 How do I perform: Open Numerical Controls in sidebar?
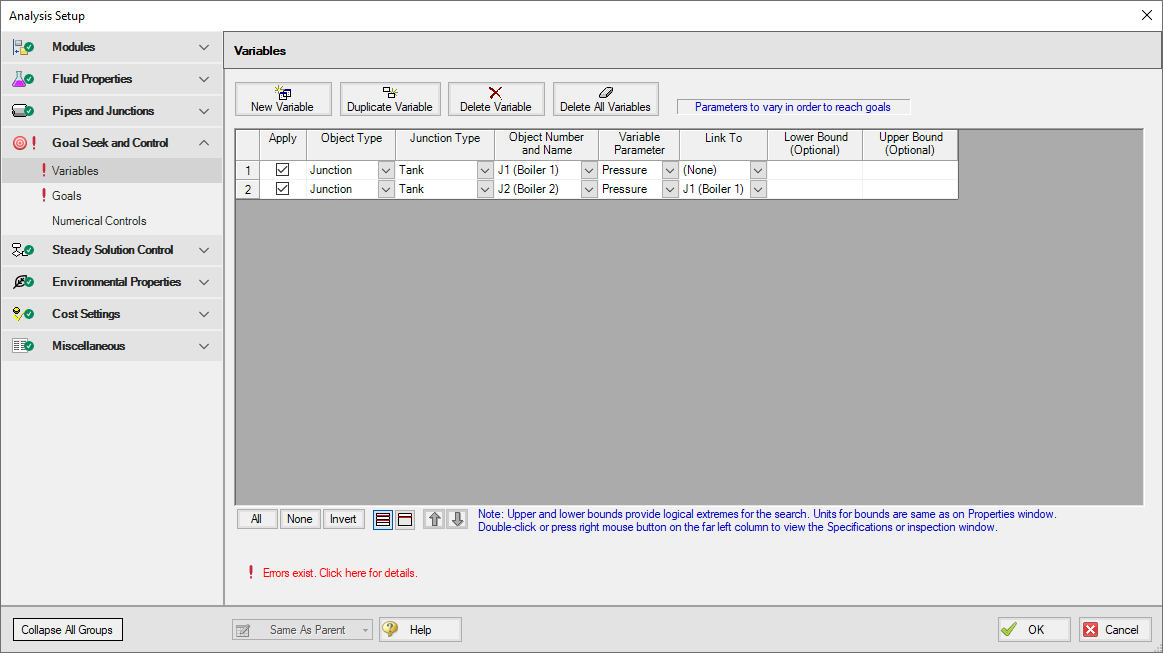point(99,221)
